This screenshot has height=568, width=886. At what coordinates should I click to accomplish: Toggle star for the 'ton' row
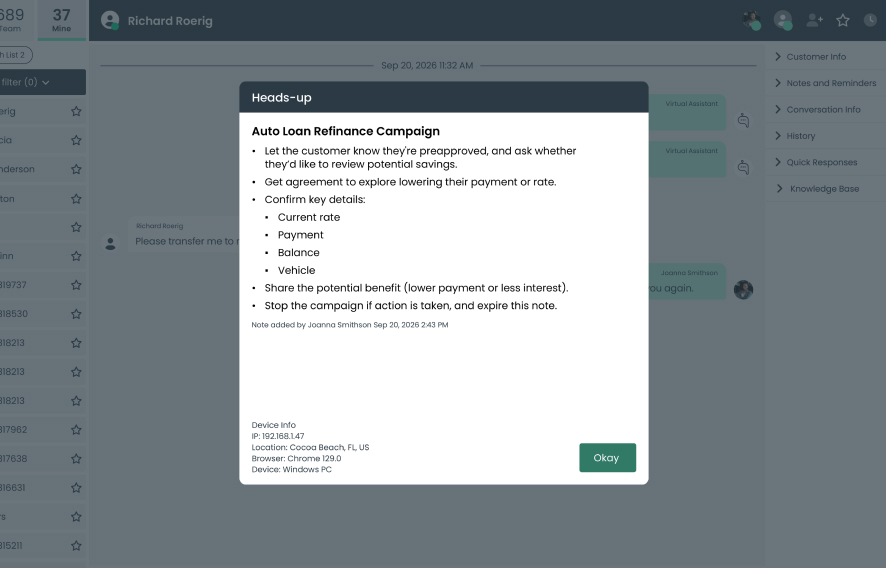[76, 198]
